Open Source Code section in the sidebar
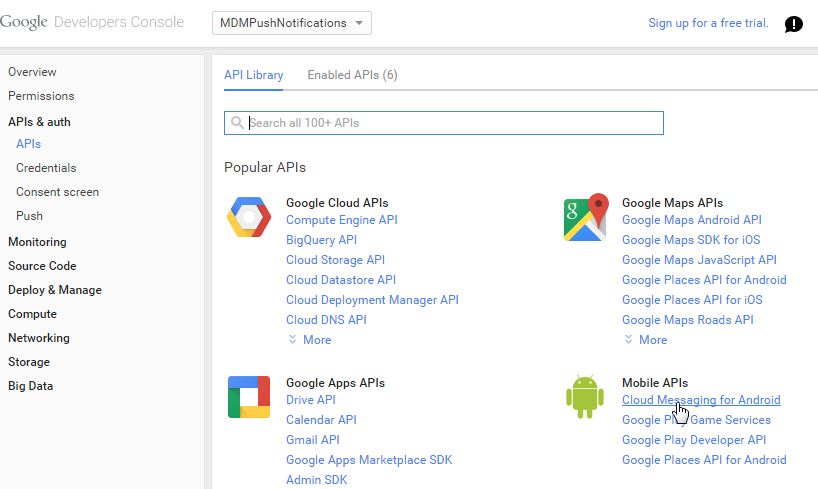Image resolution: width=818 pixels, height=489 pixels. point(42,266)
